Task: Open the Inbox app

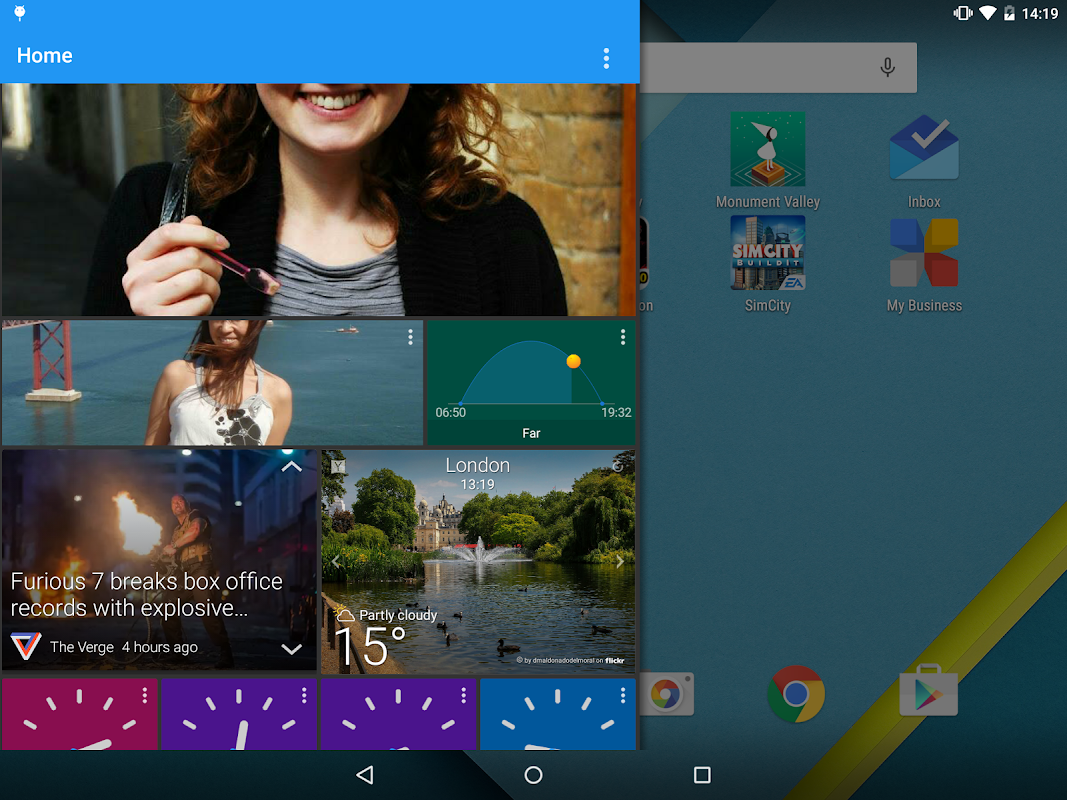Action: pyautogui.click(x=924, y=161)
